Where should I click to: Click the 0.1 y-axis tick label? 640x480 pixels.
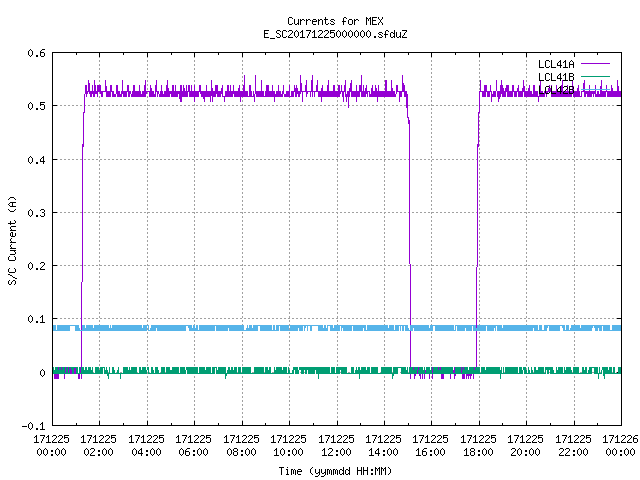pyautogui.click(x=36, y=319)
